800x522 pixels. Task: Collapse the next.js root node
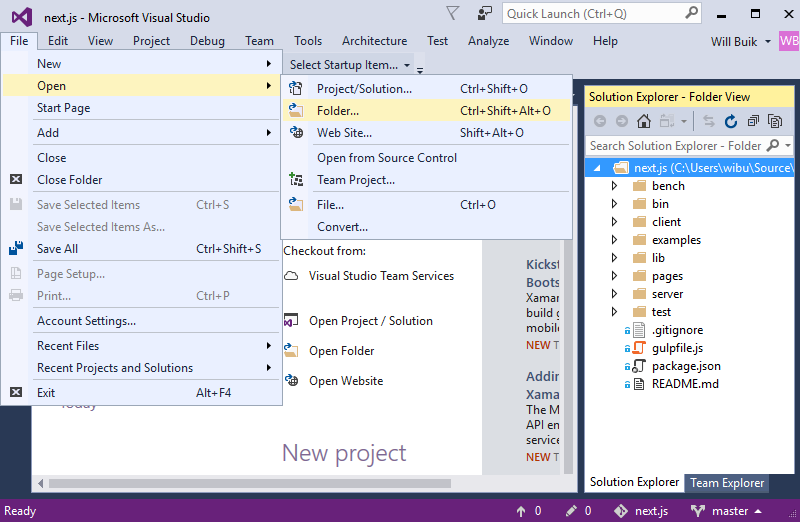597,168
